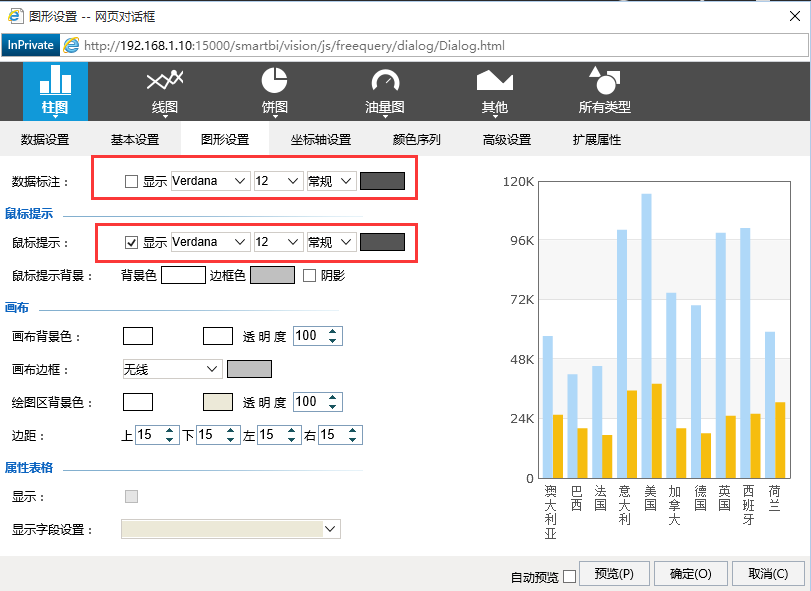Click the InPrivate badge

[x=31, y=45]
